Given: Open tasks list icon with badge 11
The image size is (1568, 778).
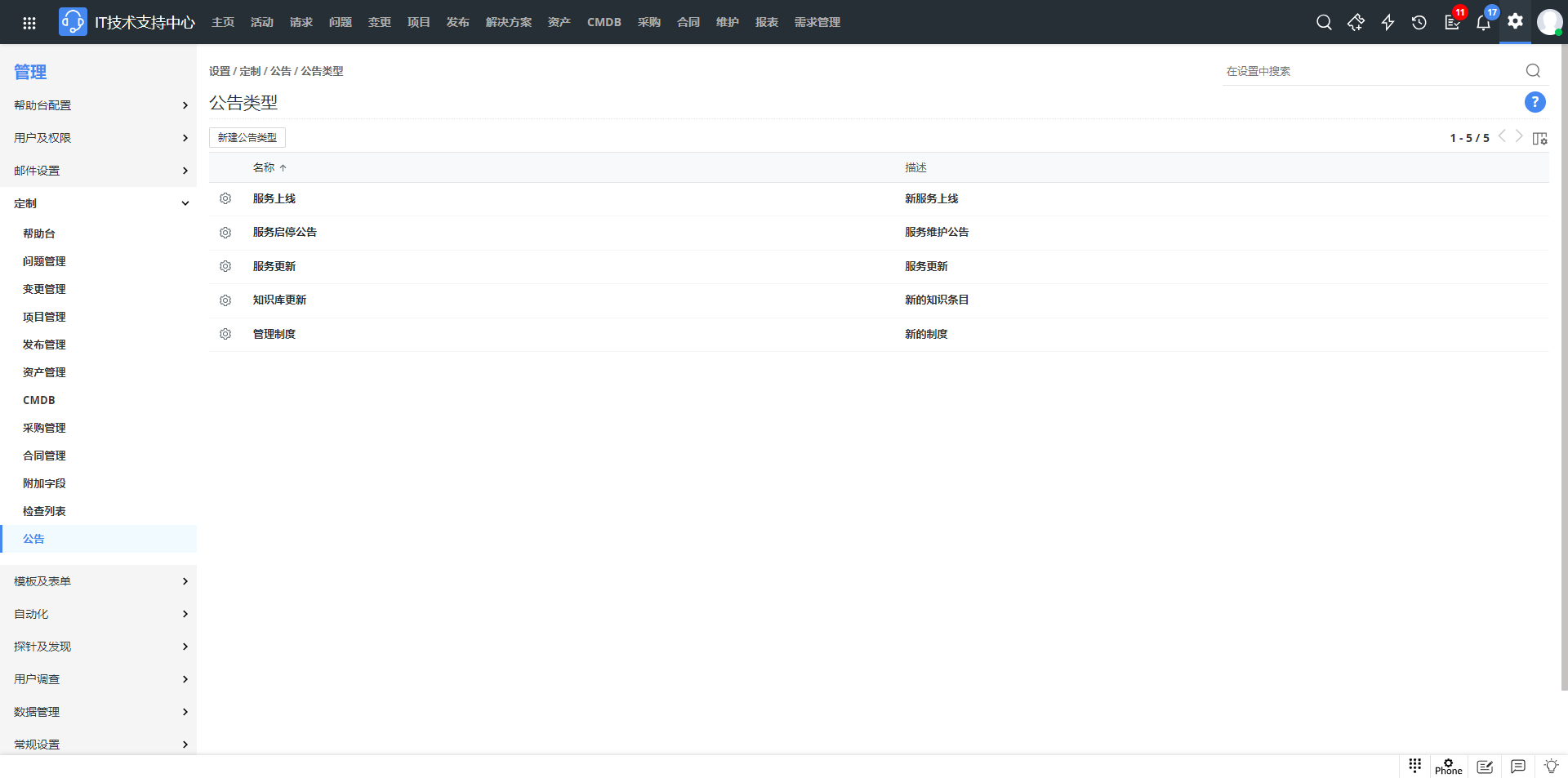Looking at the screenshot, I should tap(1452, 22).
